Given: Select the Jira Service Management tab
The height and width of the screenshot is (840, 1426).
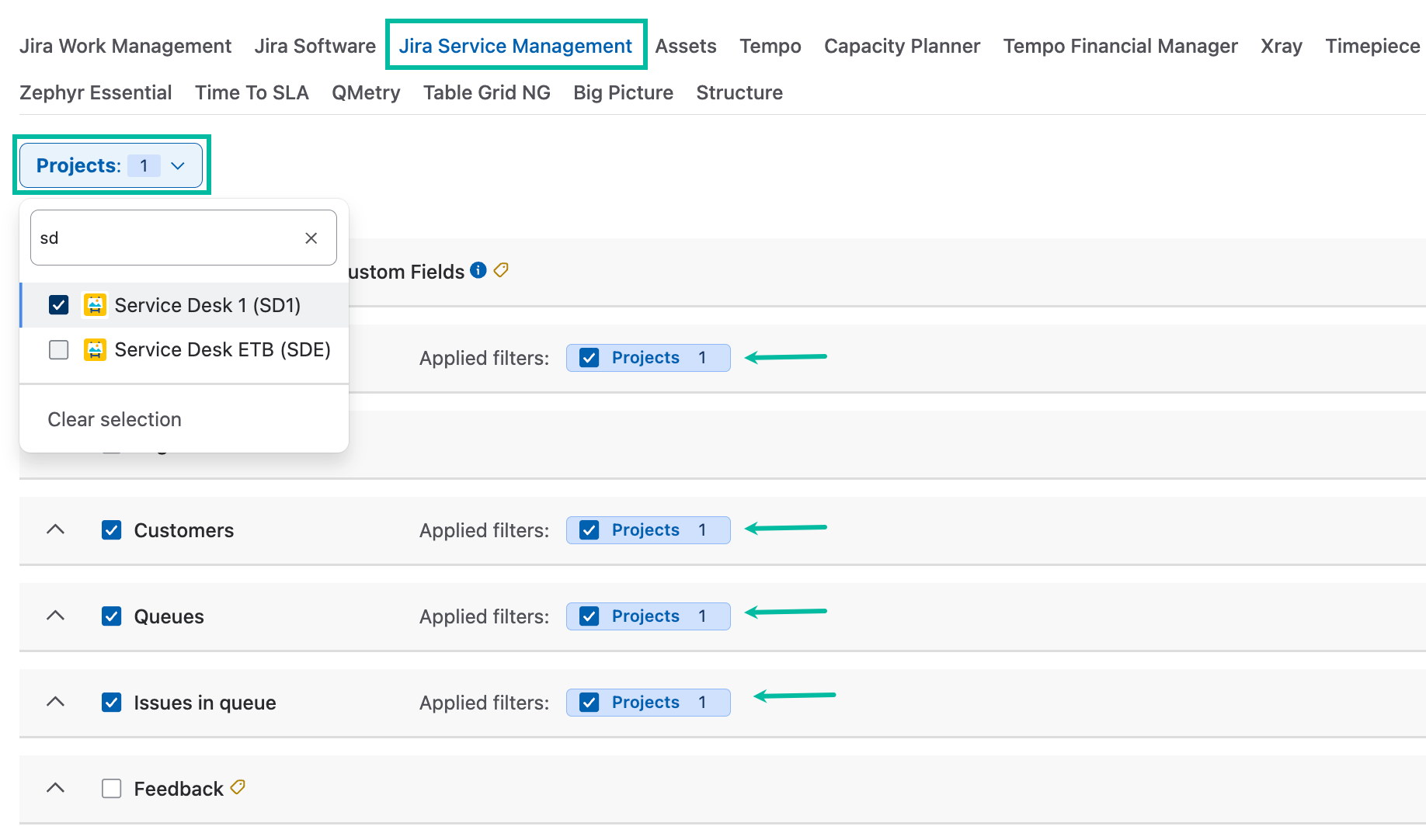Looking at the screenshot, I should [516, 46].
